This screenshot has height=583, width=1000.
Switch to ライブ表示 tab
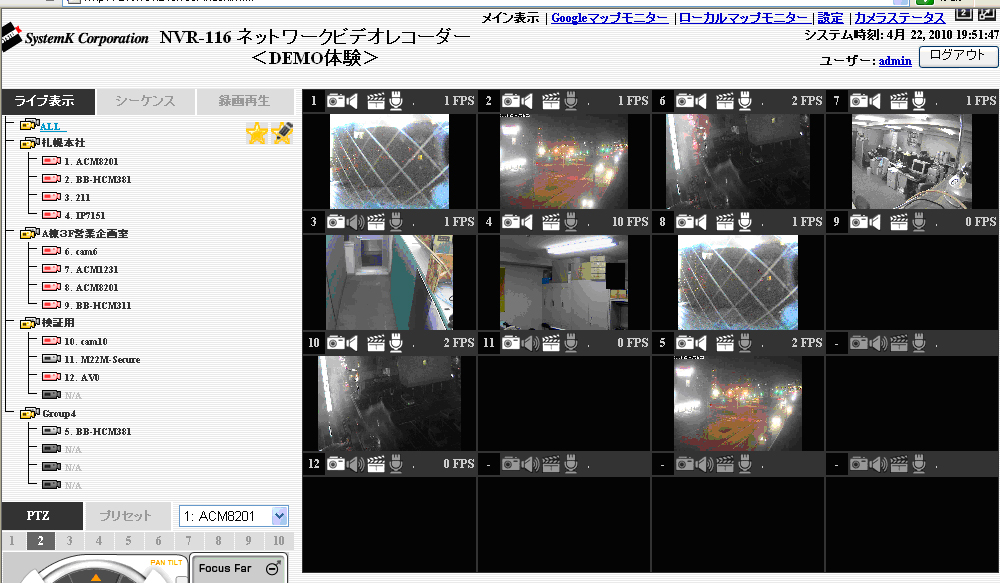click(x=48, y=101)
